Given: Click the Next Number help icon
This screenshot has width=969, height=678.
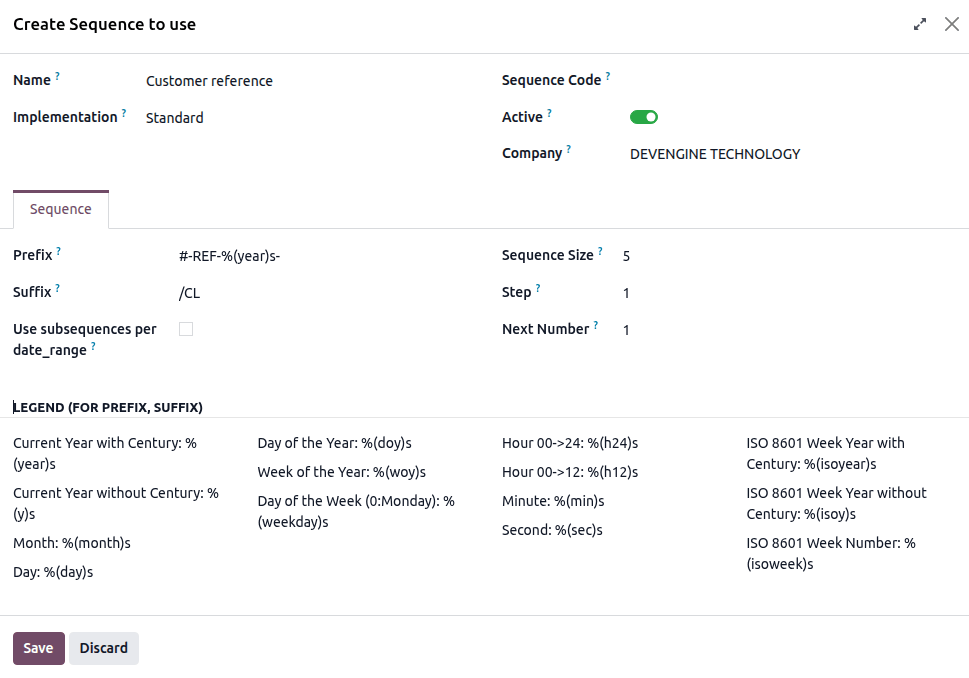Looking at the screenshot, I should [x=595, y=322].
